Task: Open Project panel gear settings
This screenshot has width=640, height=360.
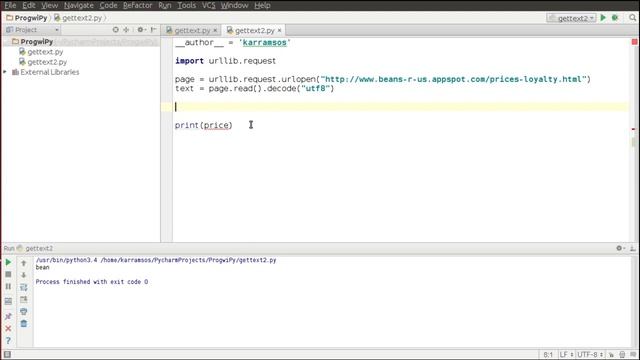Action: coord(141,30)
